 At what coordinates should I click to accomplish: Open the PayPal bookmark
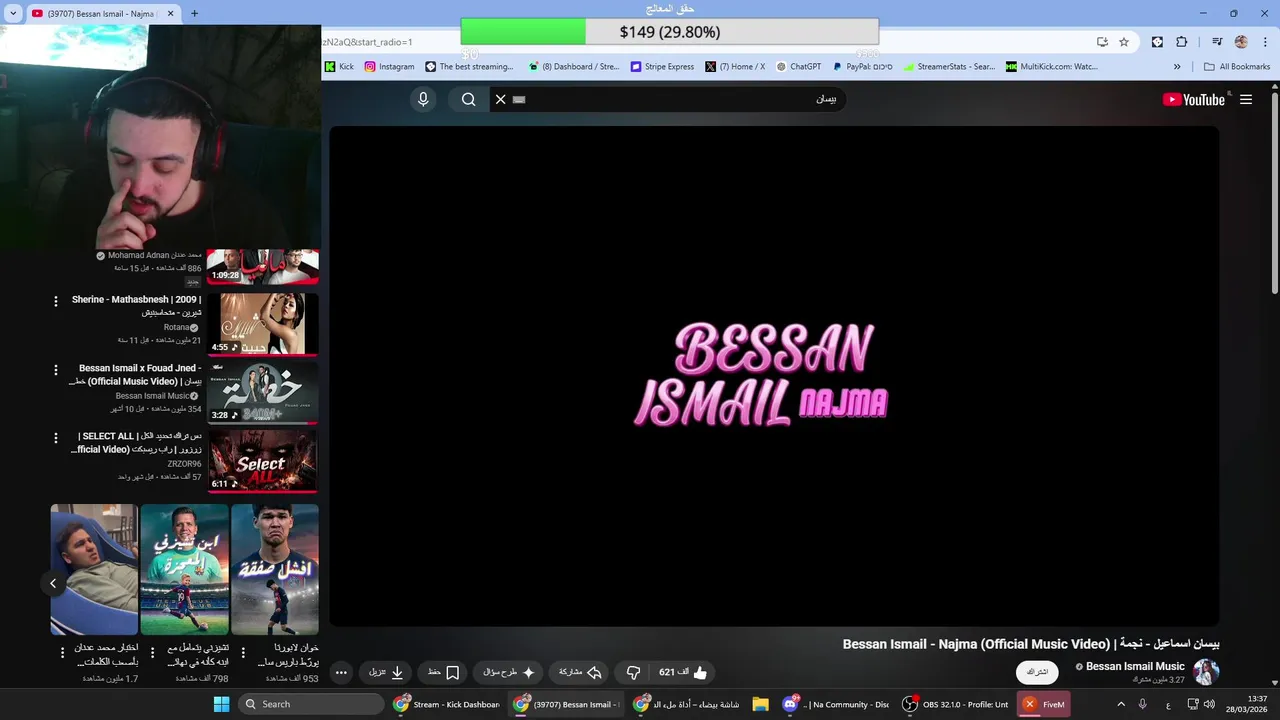tap(862, 67)
